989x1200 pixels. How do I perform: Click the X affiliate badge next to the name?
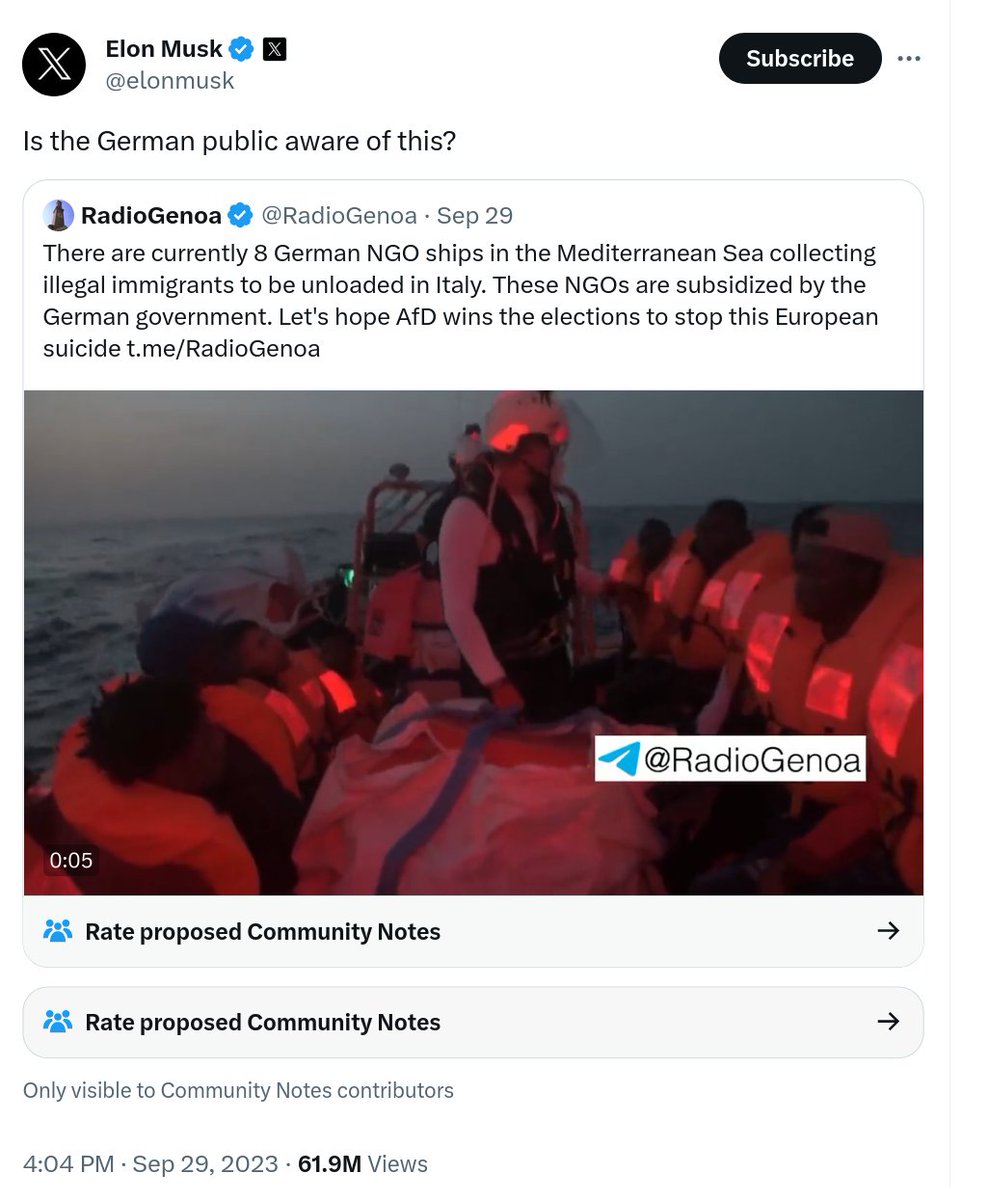click(x=274, y=48)
